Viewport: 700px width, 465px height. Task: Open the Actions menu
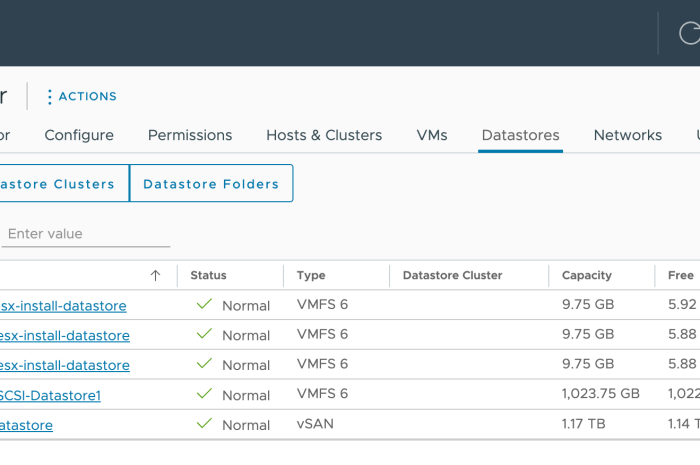point(81,97)
